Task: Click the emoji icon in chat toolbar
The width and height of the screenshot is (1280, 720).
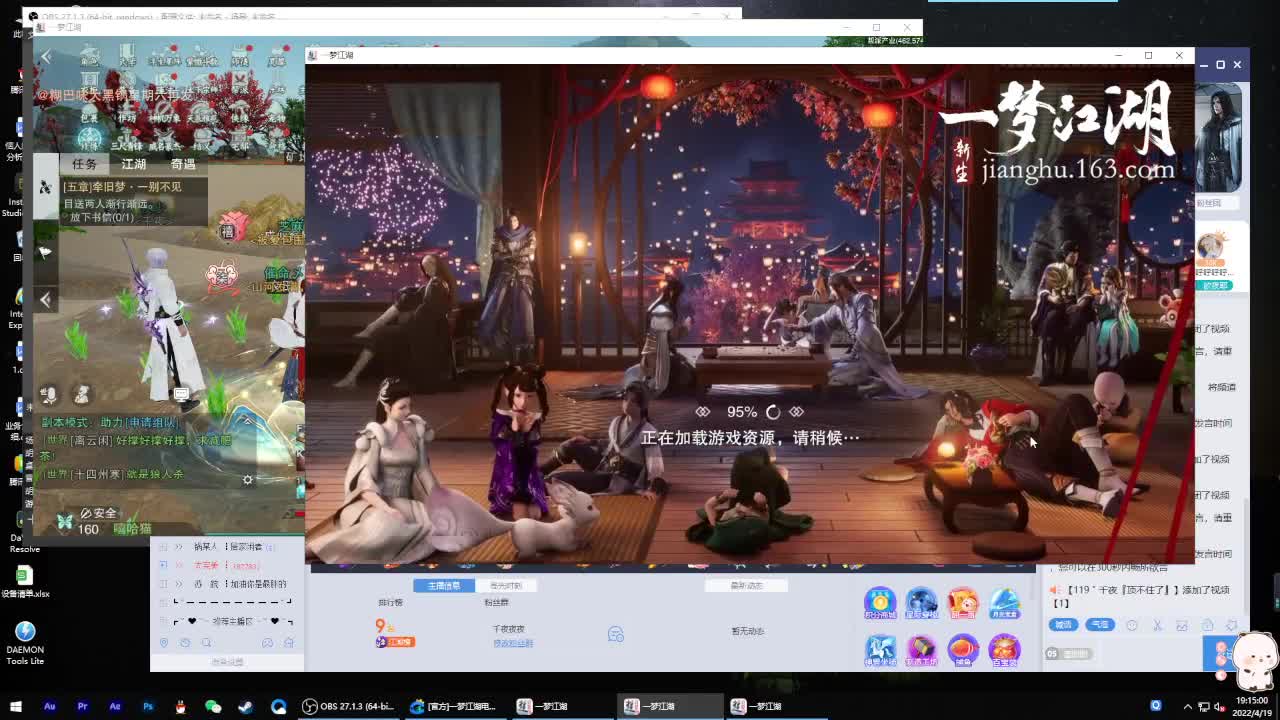Action: tap(1132, 625)
